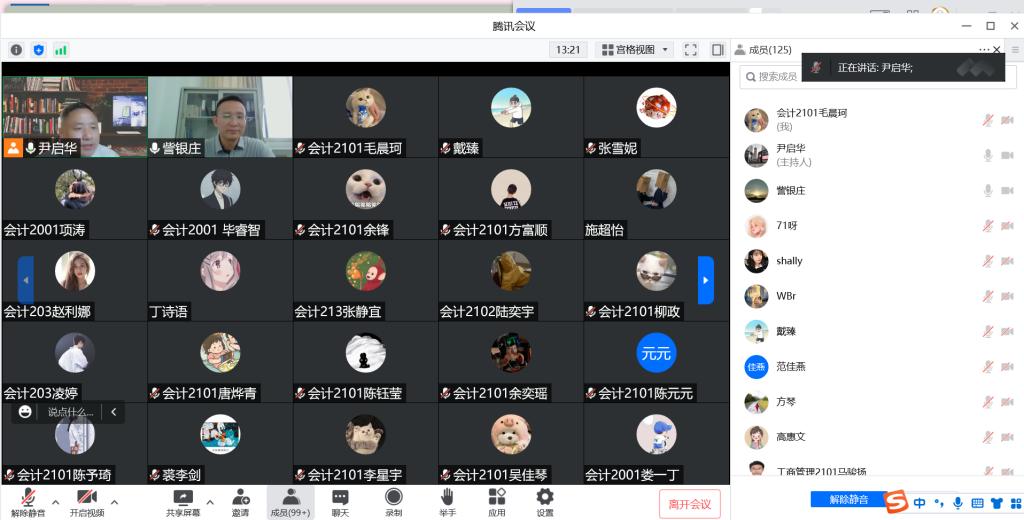Raise hand with the 举手 icon

tap(447, 501)
